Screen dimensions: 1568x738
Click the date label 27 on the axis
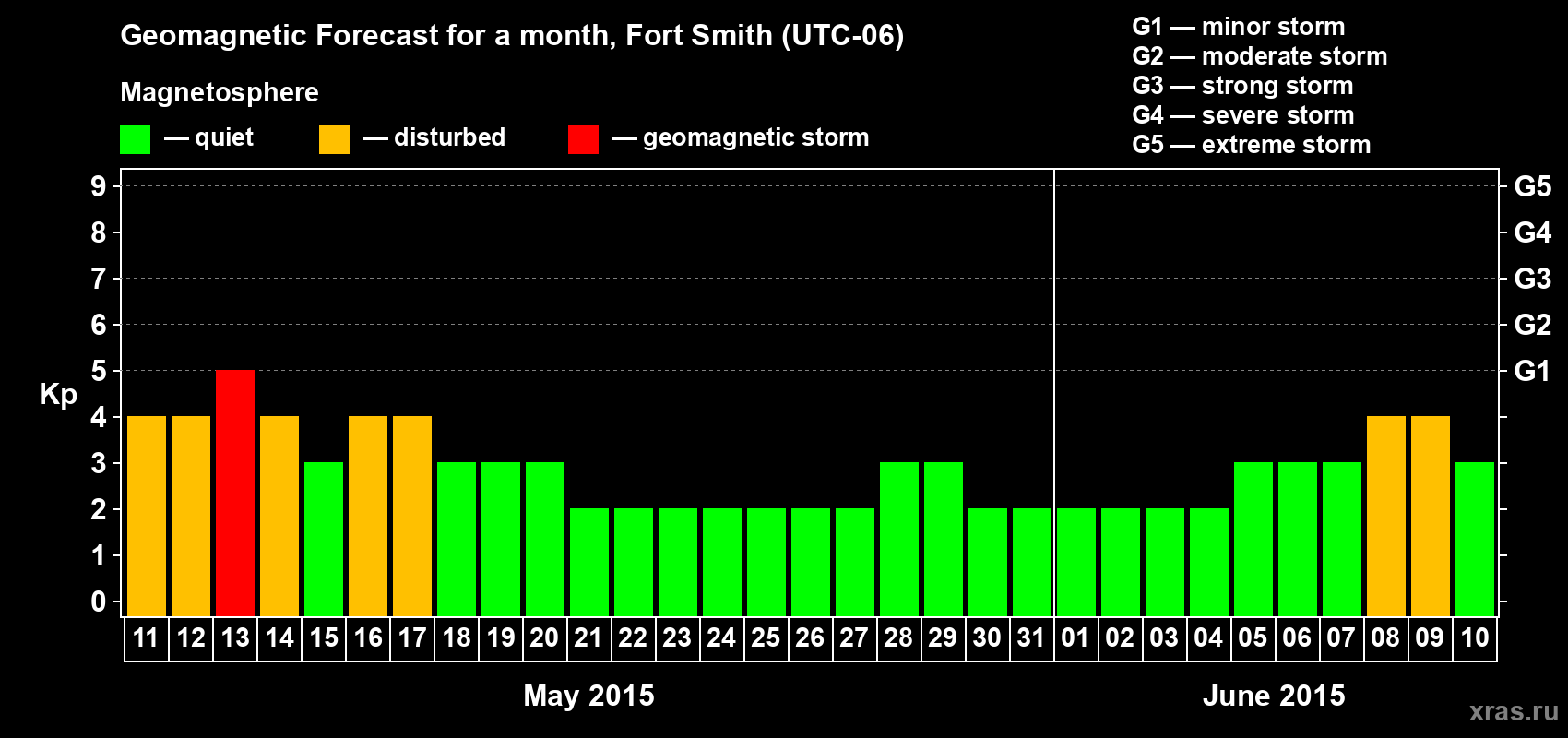click(x=855, y=637)
